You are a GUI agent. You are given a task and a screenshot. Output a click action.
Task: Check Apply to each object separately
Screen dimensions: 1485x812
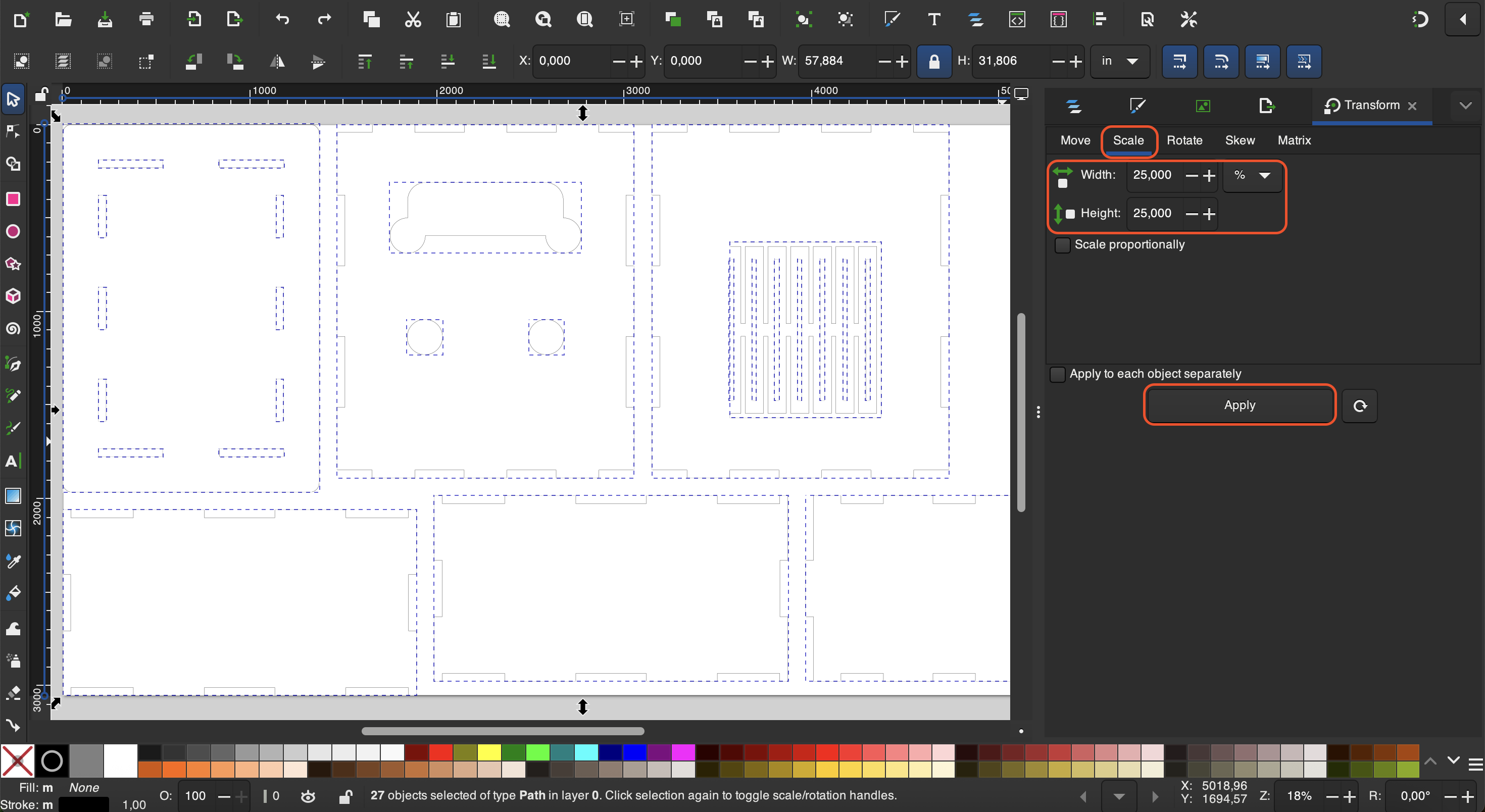[1057, 374]
